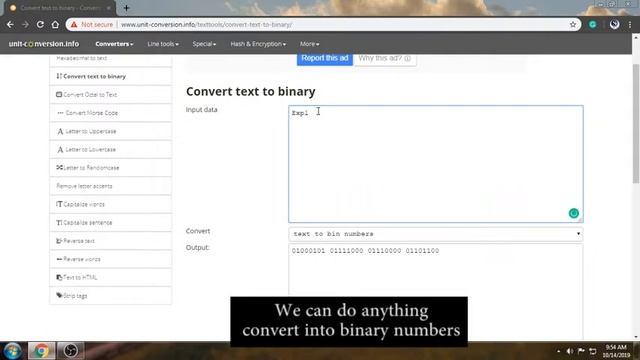
Task: Open the Converters dropdown menu
Action: click(x=114, y=44)
